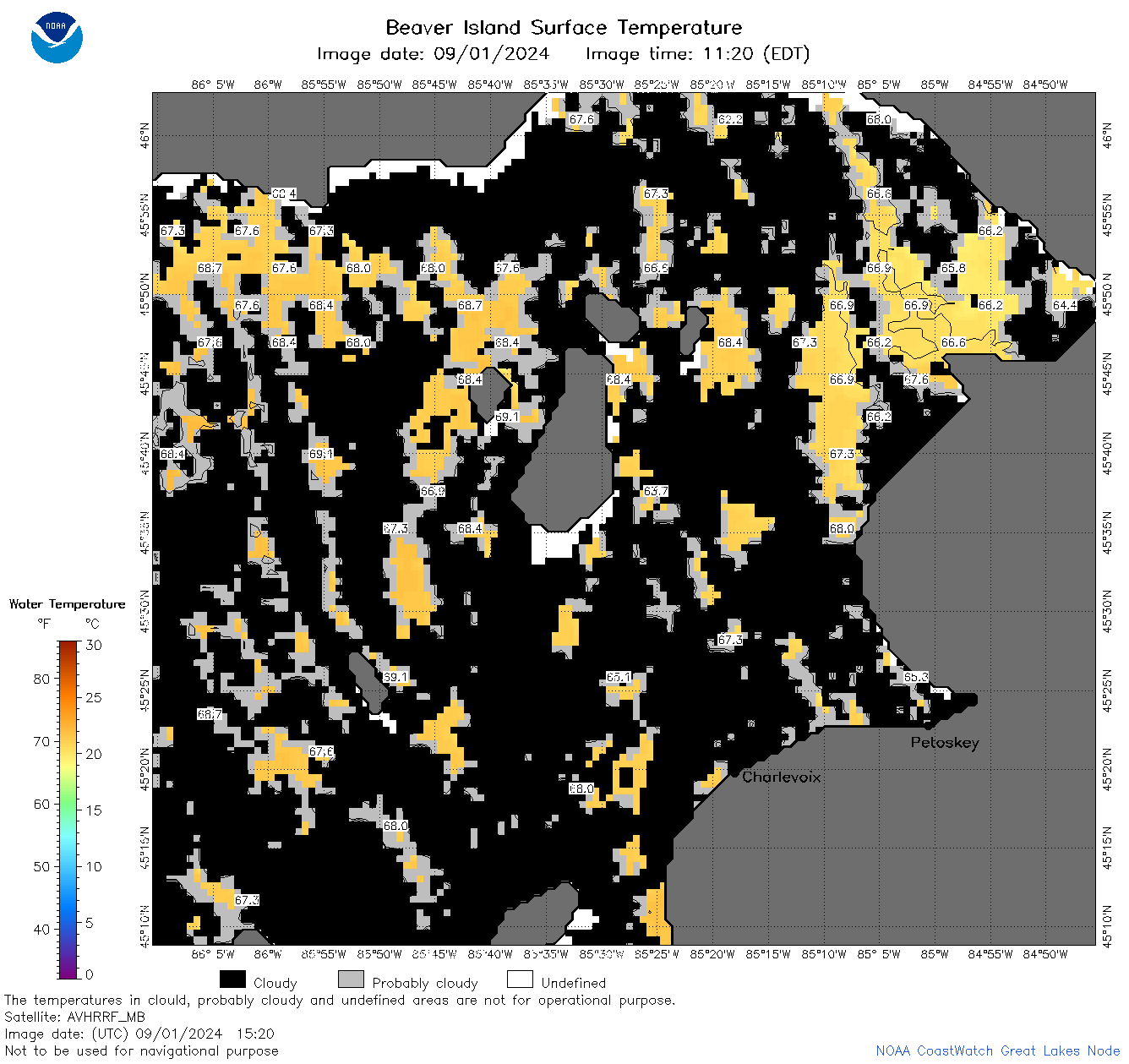1129x1064 pixels.
Task: Click the Satellite: AVHRRF_MB footer line
Action: [74, 1017]
